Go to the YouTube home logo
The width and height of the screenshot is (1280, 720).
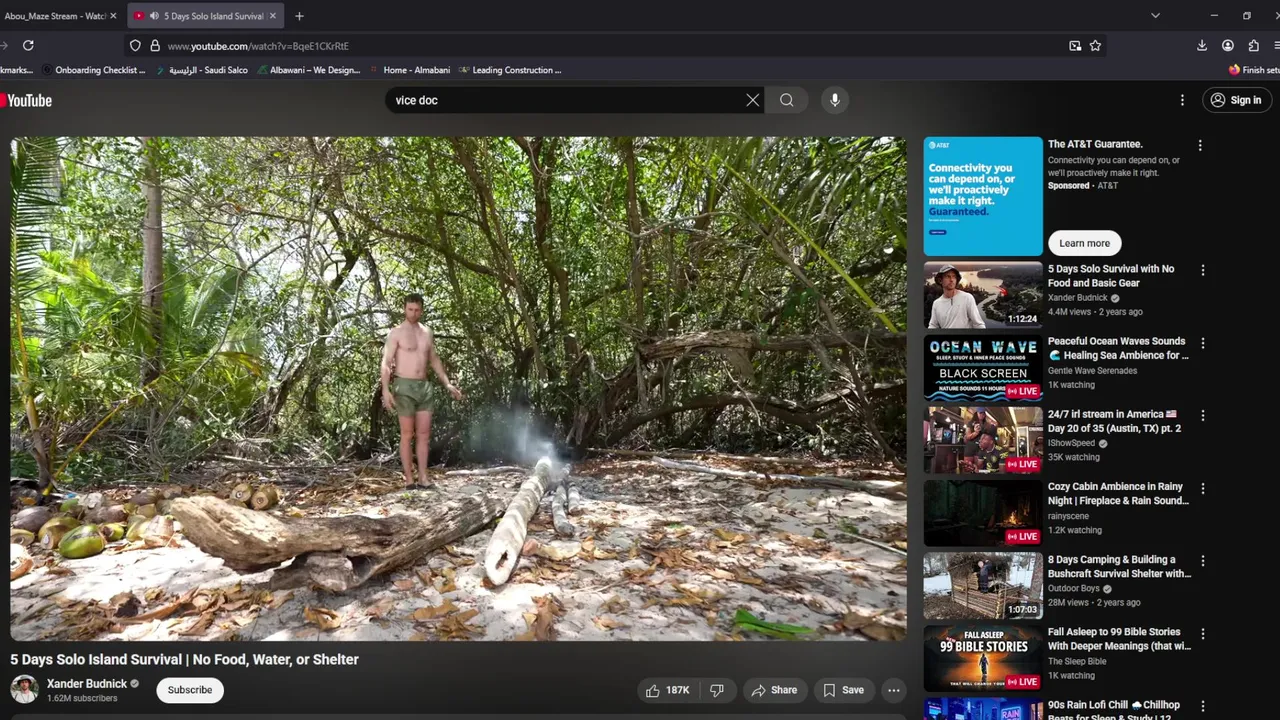(x=28, y=100)
